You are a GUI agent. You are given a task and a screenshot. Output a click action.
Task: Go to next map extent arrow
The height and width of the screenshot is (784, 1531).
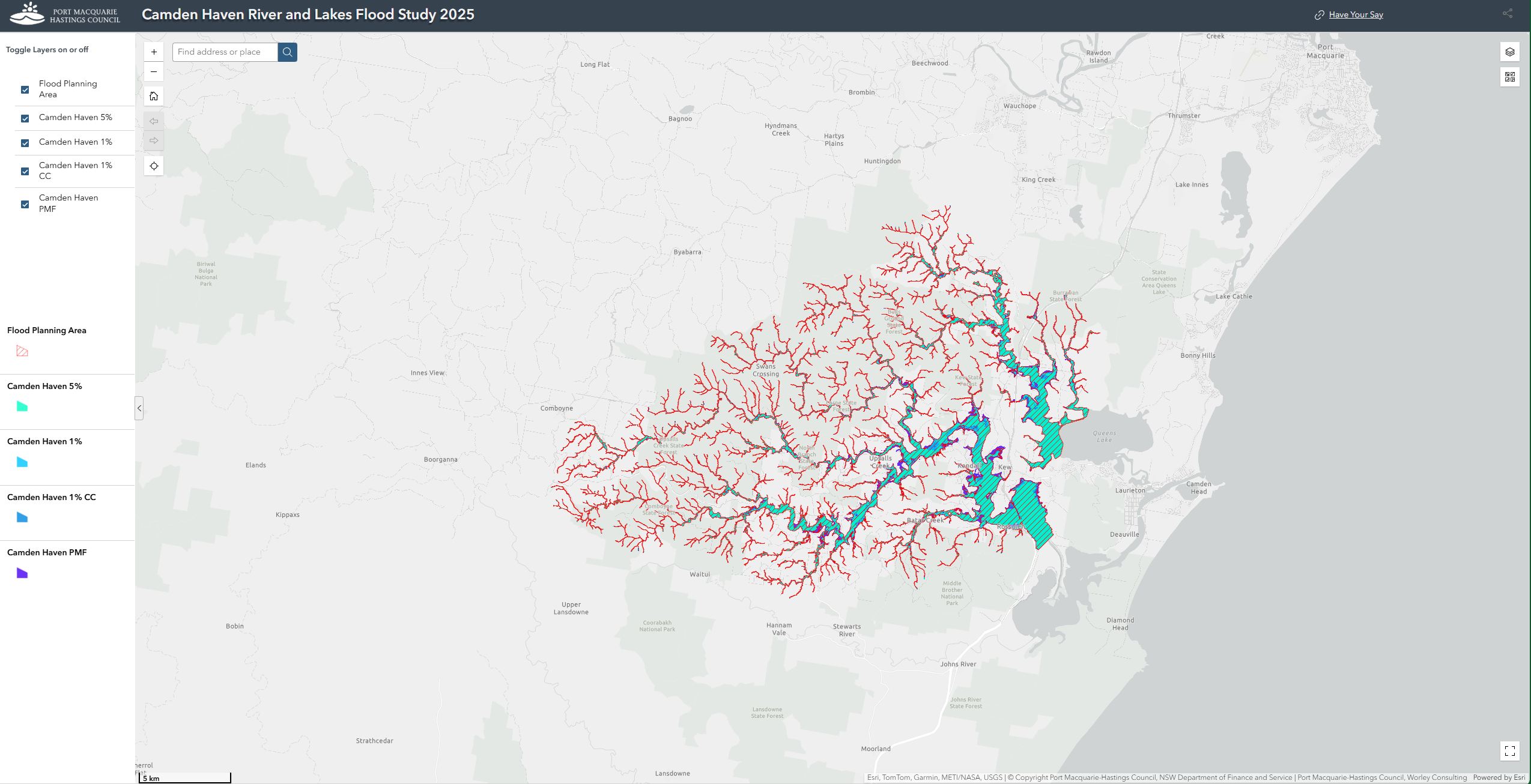[x=154, y=141]
